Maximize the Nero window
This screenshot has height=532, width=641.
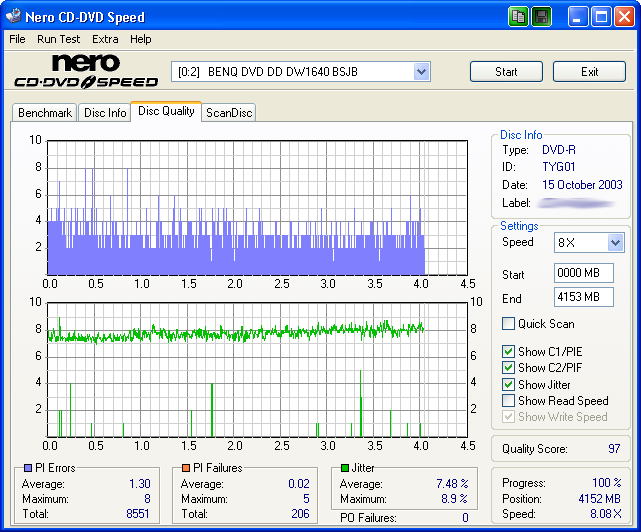pos(601,17)
